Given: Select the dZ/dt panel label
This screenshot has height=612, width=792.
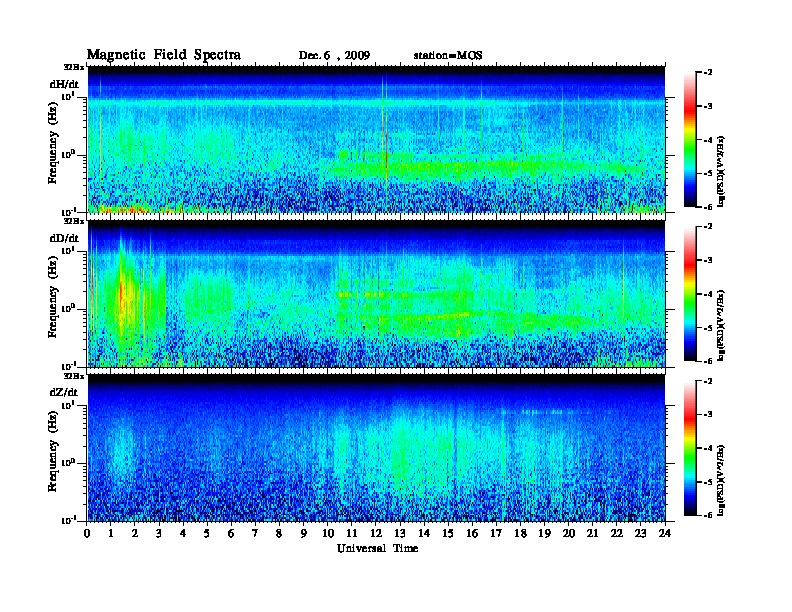Looking at the screenshot, I should 64,392.
